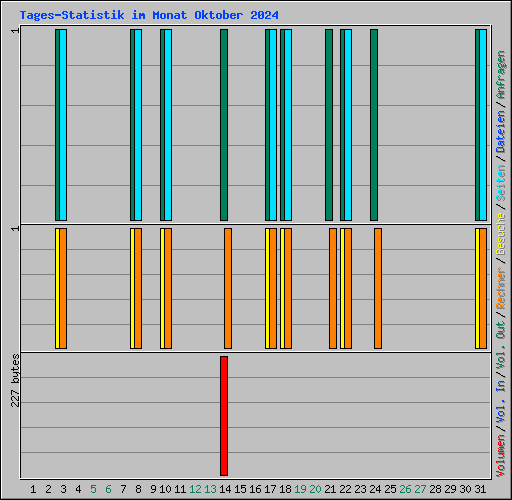Click the orange Rechner bar for day 14
Image resolution: width=512 pixels, height=500 pixels.
click(x=228, y=289)
